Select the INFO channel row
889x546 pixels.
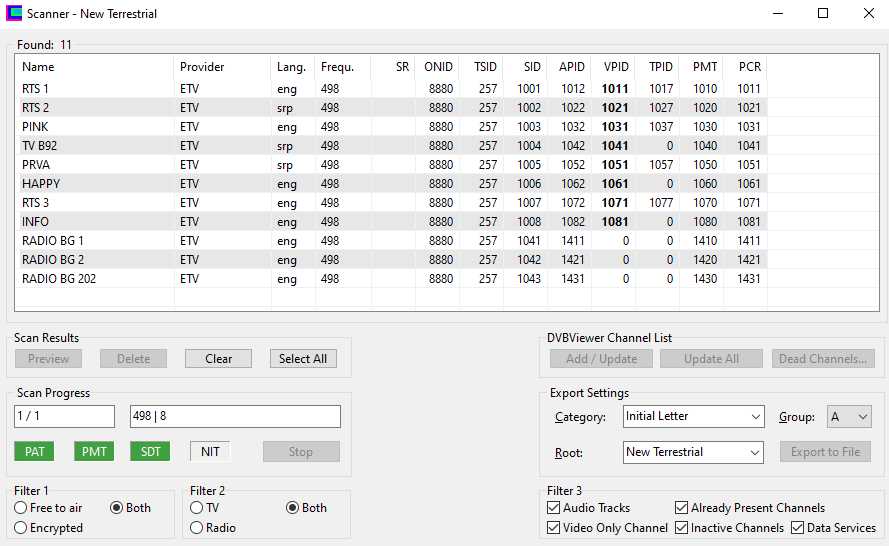[391, 222]
